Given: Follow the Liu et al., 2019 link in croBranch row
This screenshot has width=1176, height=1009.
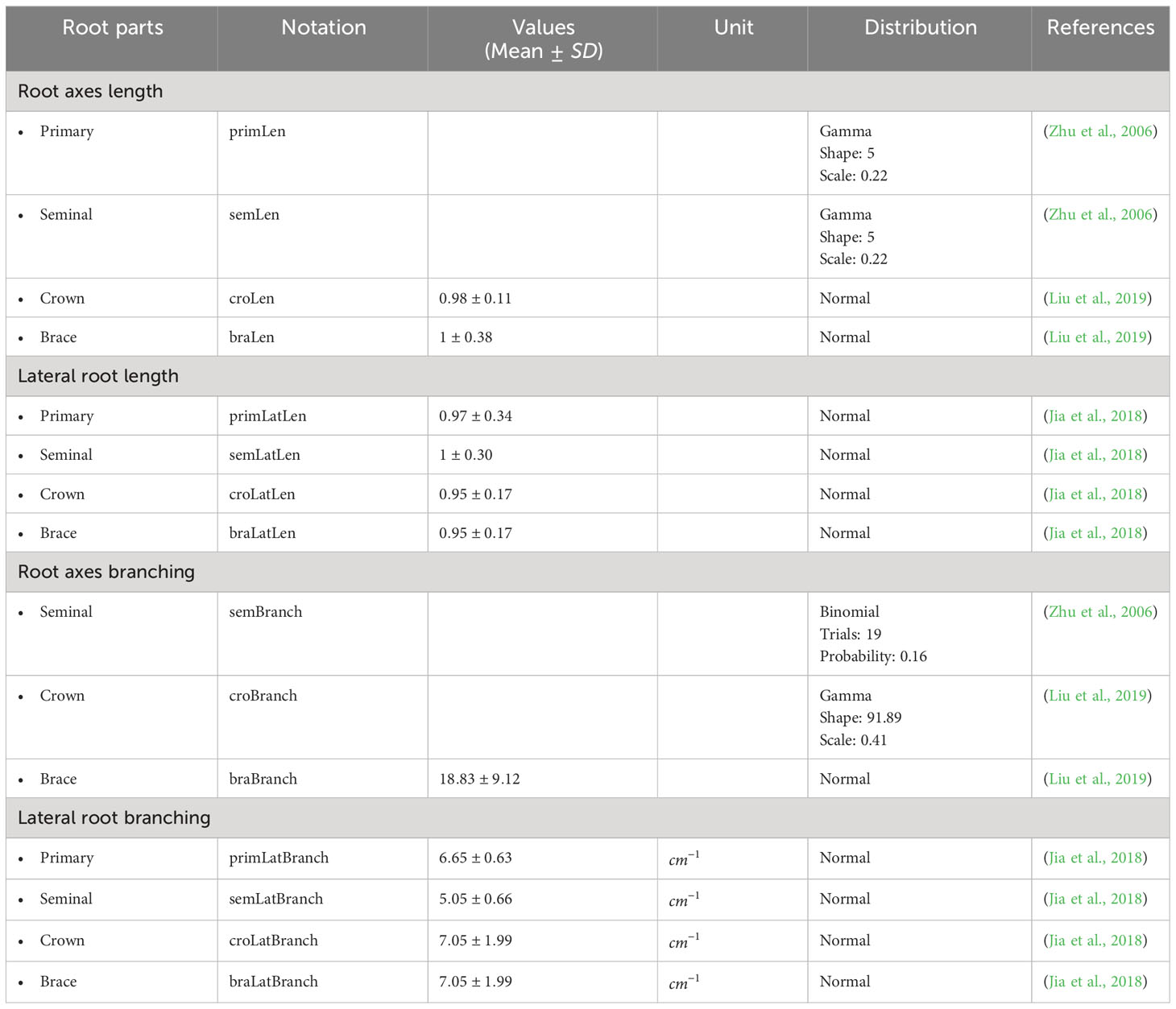Looking at the screenshot, I should [1097, 695].
